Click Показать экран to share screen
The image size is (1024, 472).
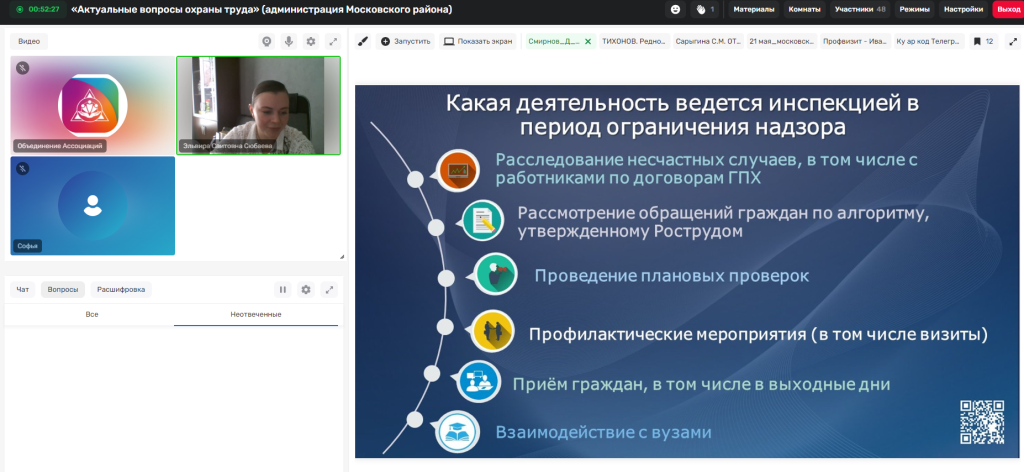click(x=477, y=41)
